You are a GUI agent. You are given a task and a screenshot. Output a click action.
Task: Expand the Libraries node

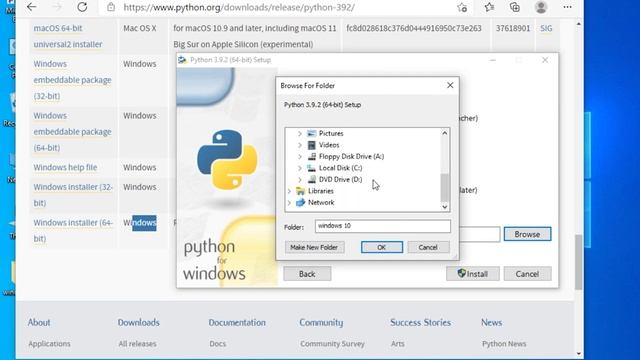[289, 191]
